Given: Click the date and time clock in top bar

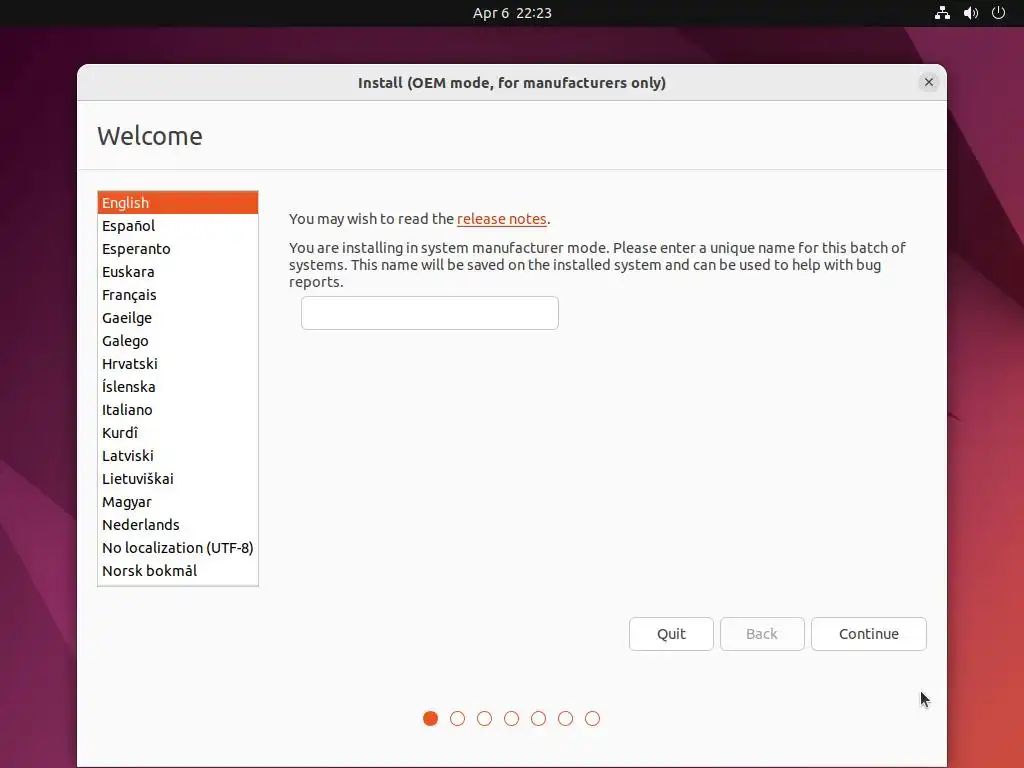Looking at the screenshot, I should tap(512, 13).
